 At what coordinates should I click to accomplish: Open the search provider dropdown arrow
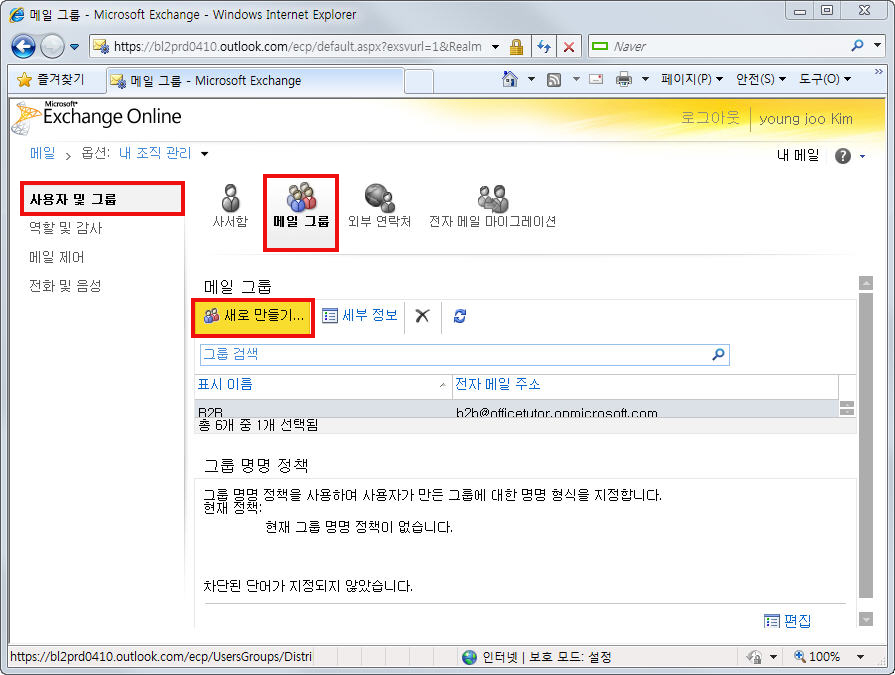pyautogui.click(x=878, y=45)
